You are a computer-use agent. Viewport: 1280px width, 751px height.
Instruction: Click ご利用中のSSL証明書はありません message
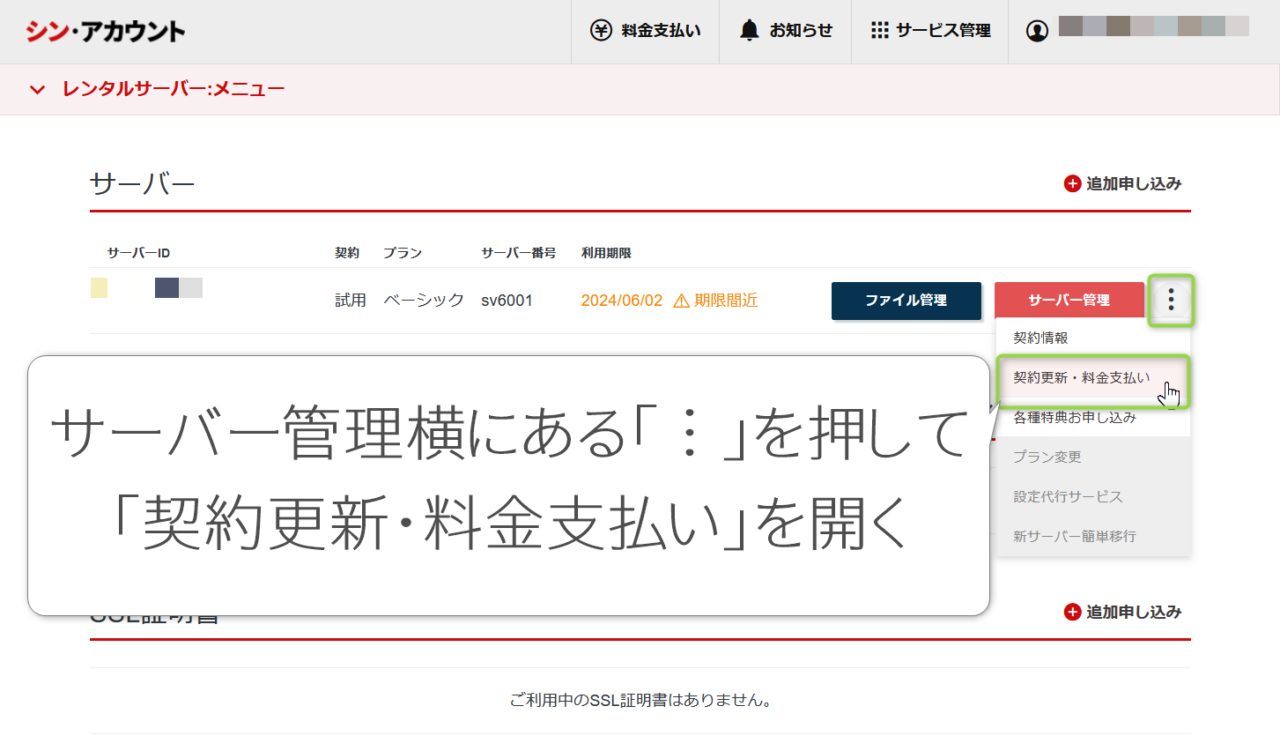[640, 700]
